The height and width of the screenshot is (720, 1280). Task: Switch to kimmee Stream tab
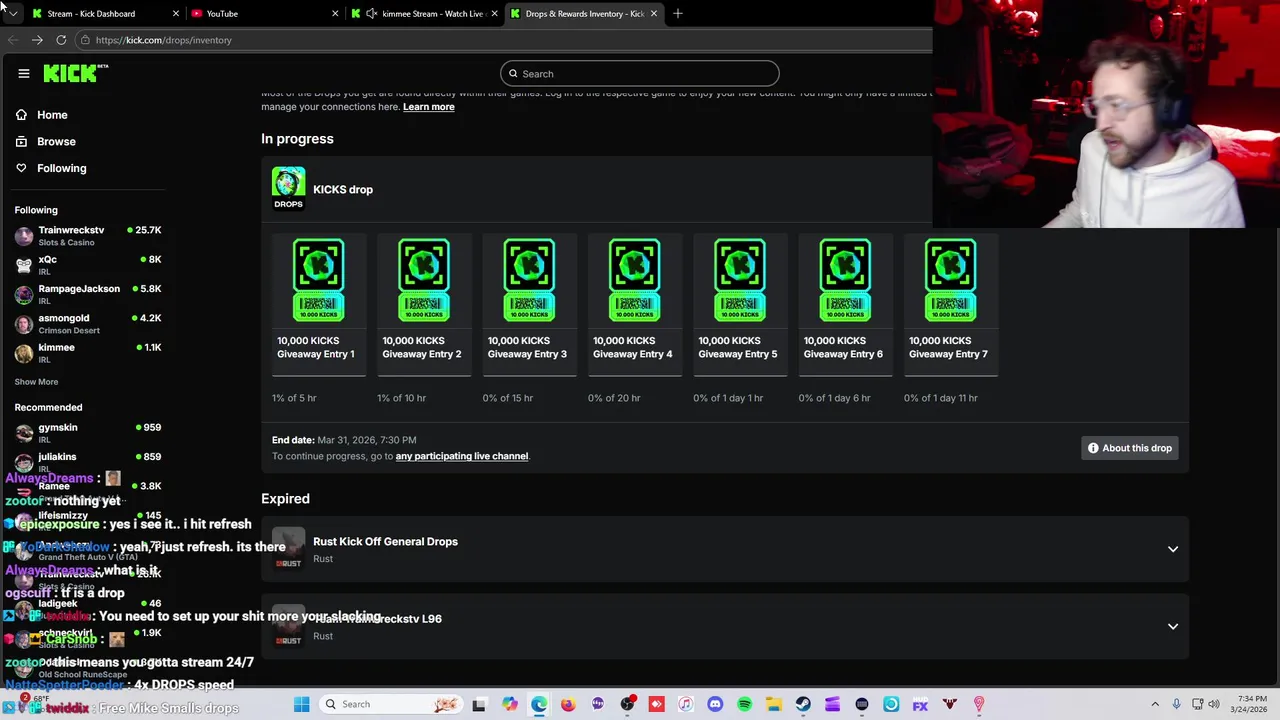coord(424,14)
